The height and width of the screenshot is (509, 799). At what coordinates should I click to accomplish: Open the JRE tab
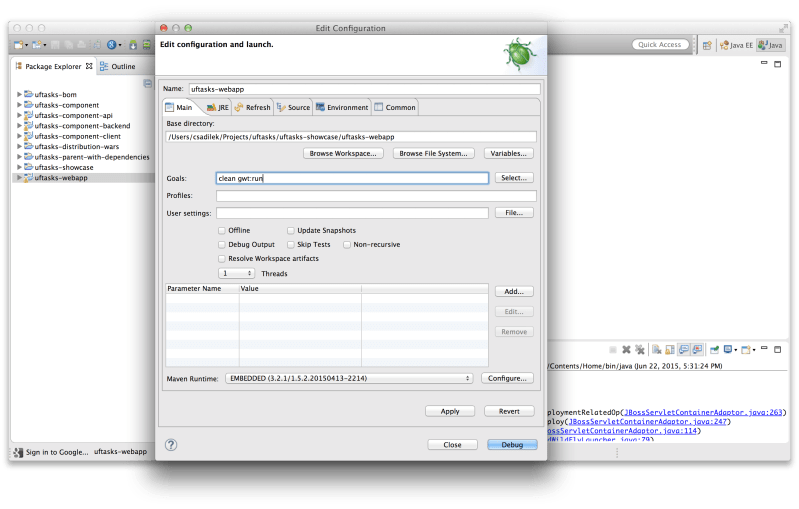tap(218, 108)
